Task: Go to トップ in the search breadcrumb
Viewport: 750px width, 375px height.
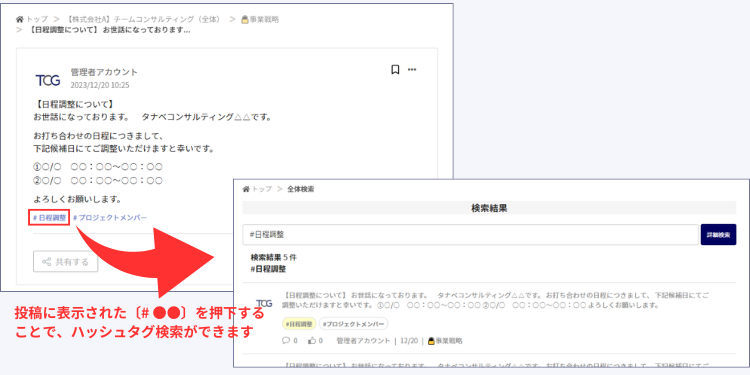Action: pos(262,189)
